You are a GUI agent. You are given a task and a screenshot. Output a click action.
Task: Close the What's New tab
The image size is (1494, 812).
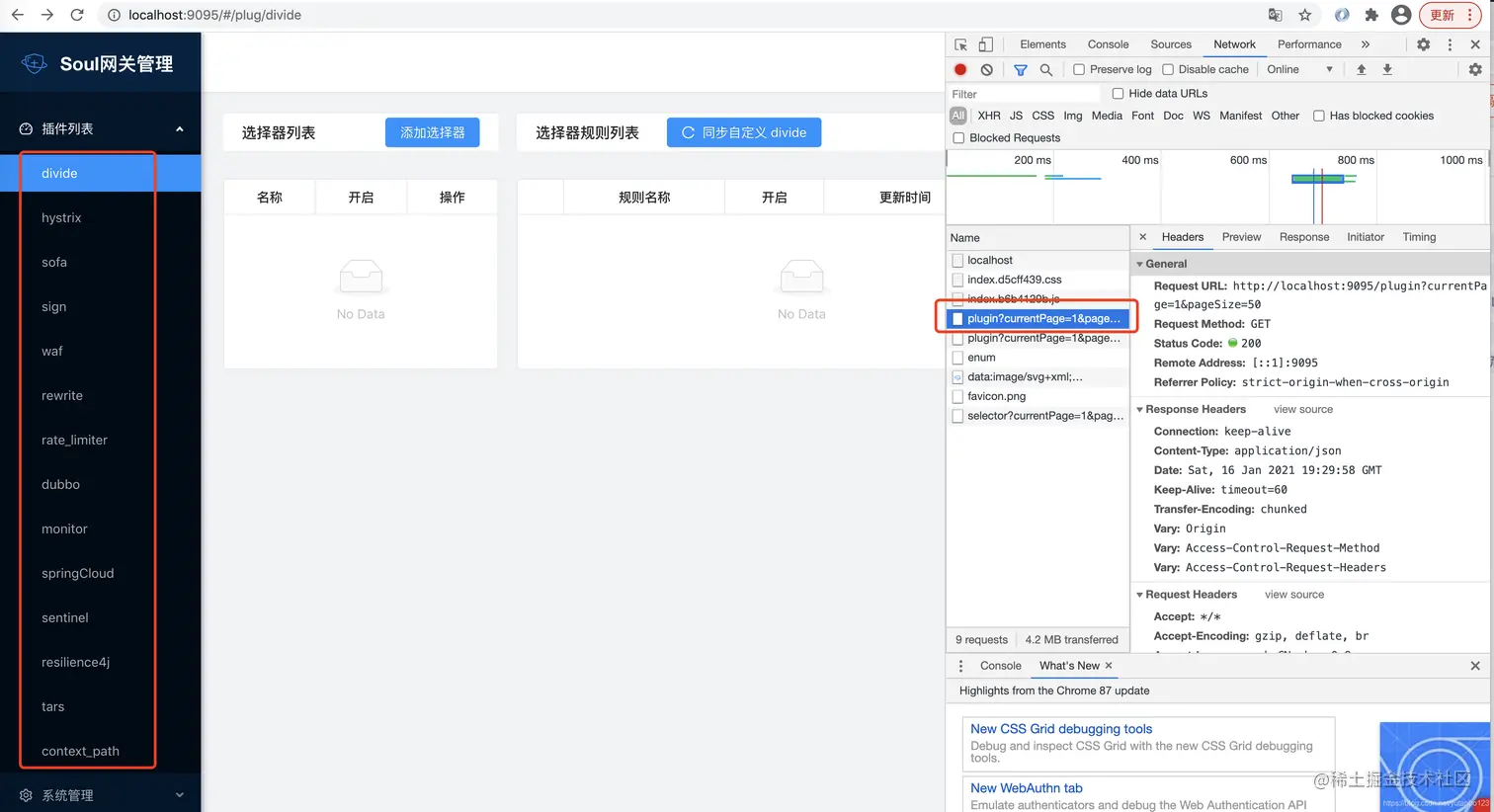[x=1109, y=666]
